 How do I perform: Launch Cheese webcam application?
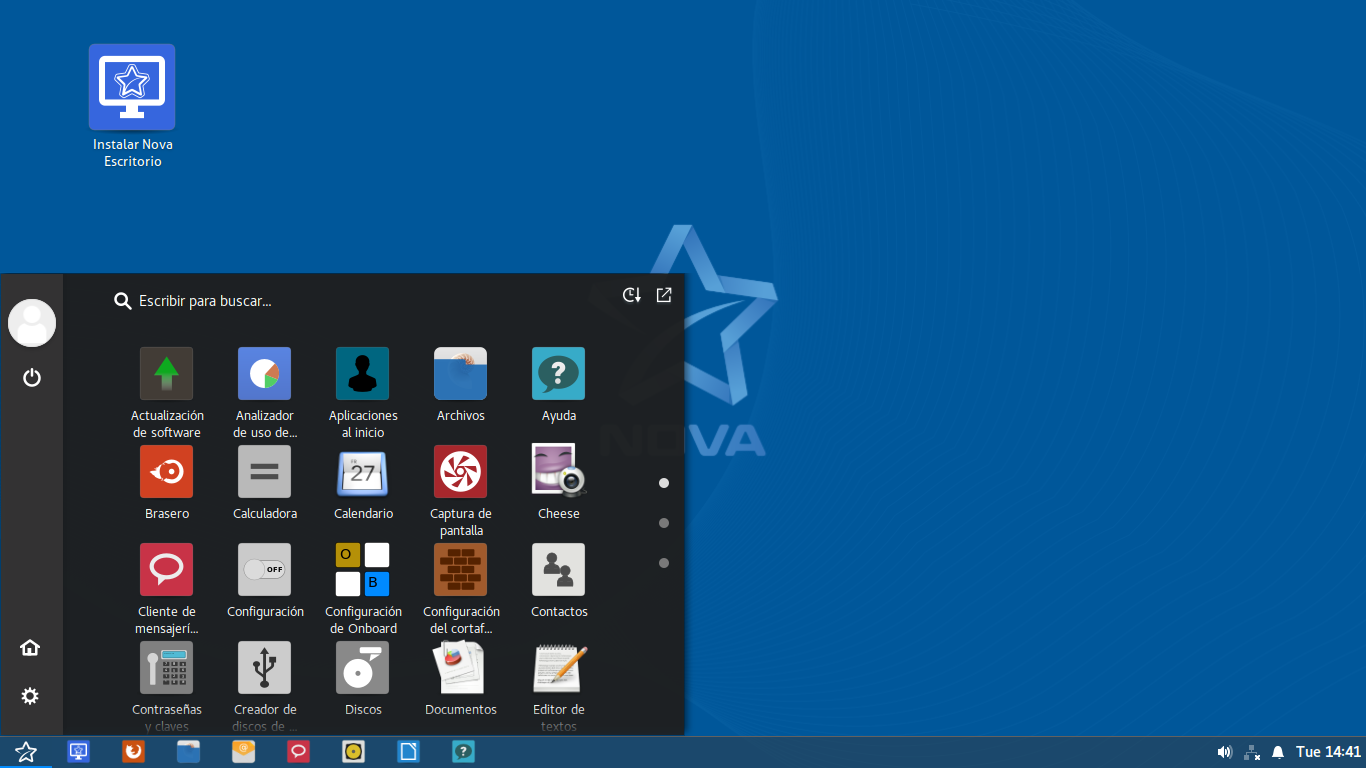pos(558,472)
